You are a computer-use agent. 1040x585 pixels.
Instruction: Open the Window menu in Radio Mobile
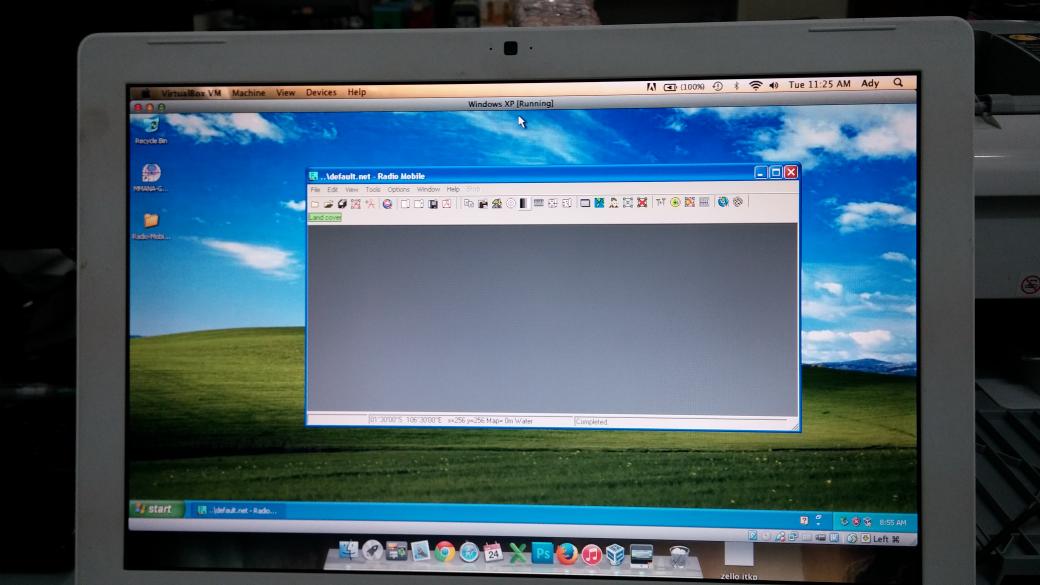tap(428, 190)
